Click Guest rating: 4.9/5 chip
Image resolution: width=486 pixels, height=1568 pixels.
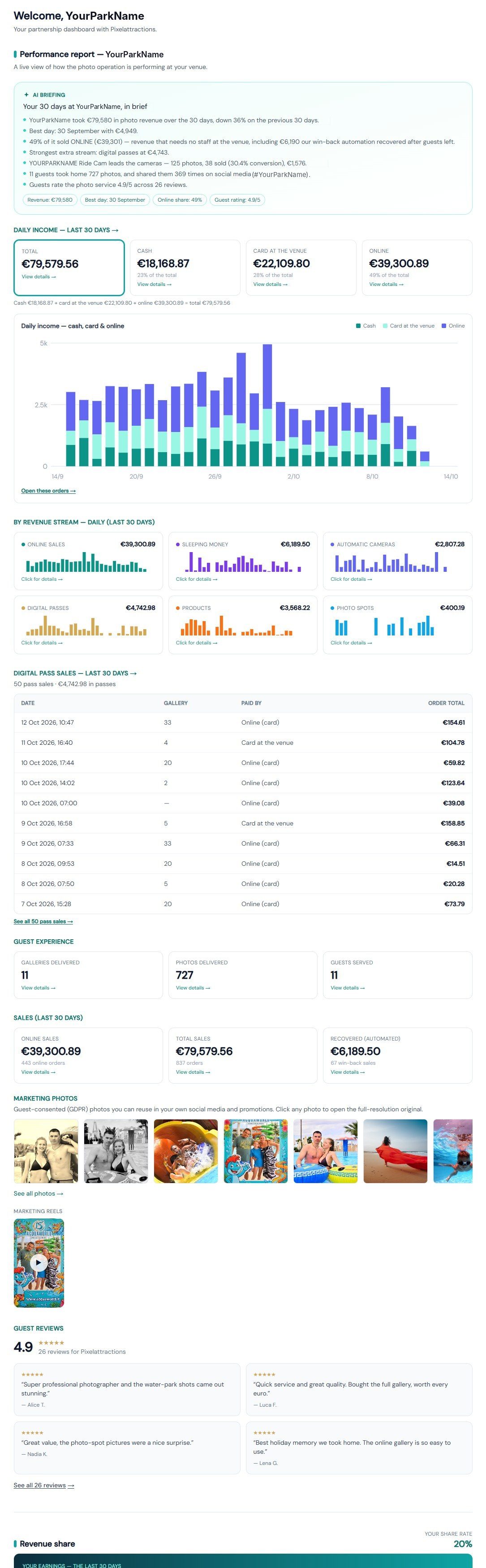237,200
